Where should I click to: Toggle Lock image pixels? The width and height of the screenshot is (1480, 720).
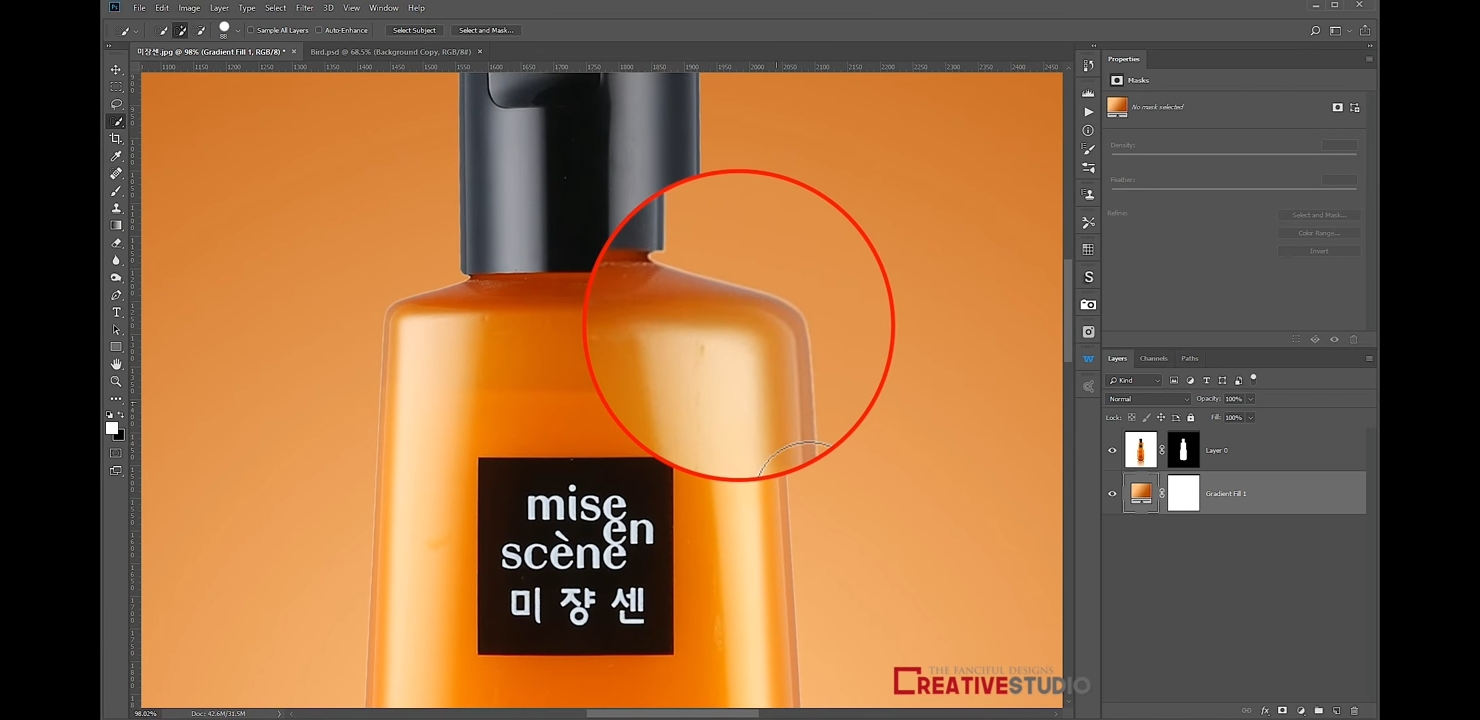(x=1146, y=417)
